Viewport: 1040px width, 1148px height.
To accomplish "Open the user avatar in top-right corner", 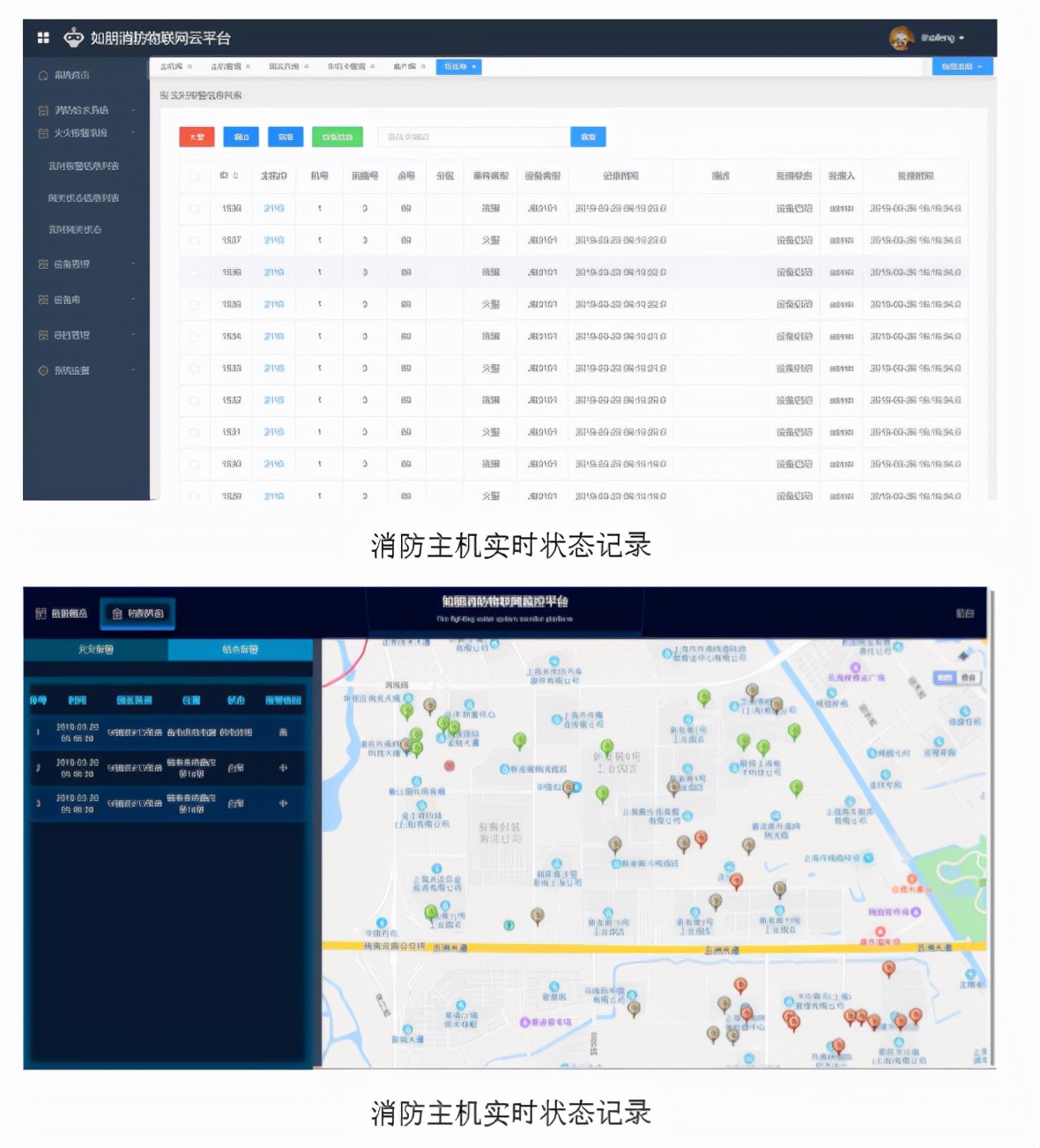I will click(x=901, y=39).
